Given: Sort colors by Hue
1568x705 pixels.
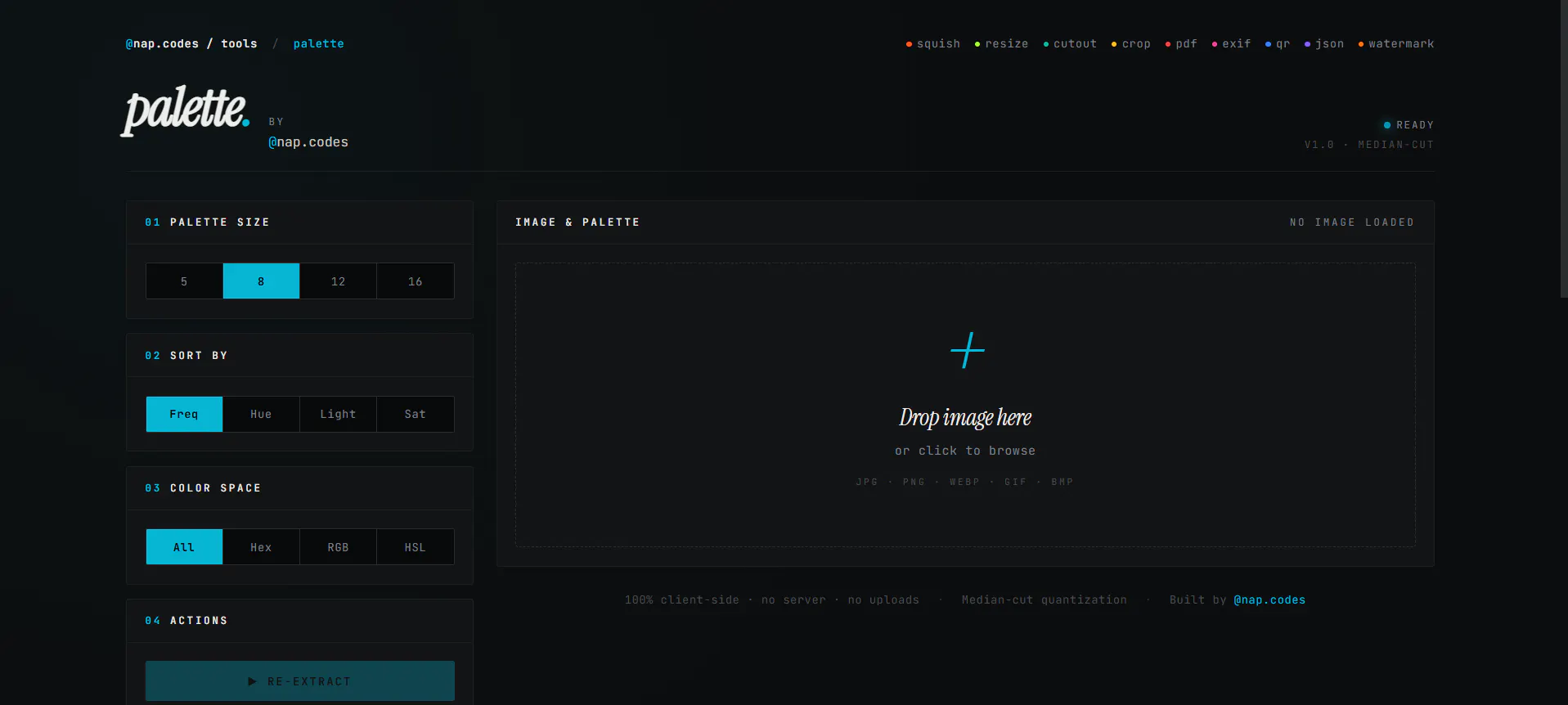Looking at the screenshot, I should click(261, 415).
